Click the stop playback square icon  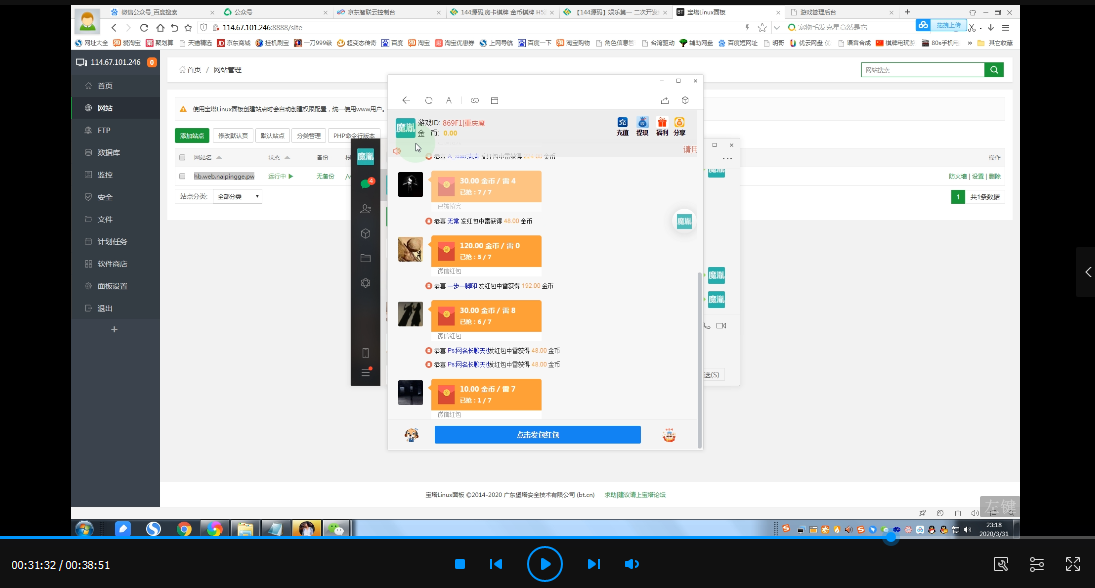[x=460, y=564]
